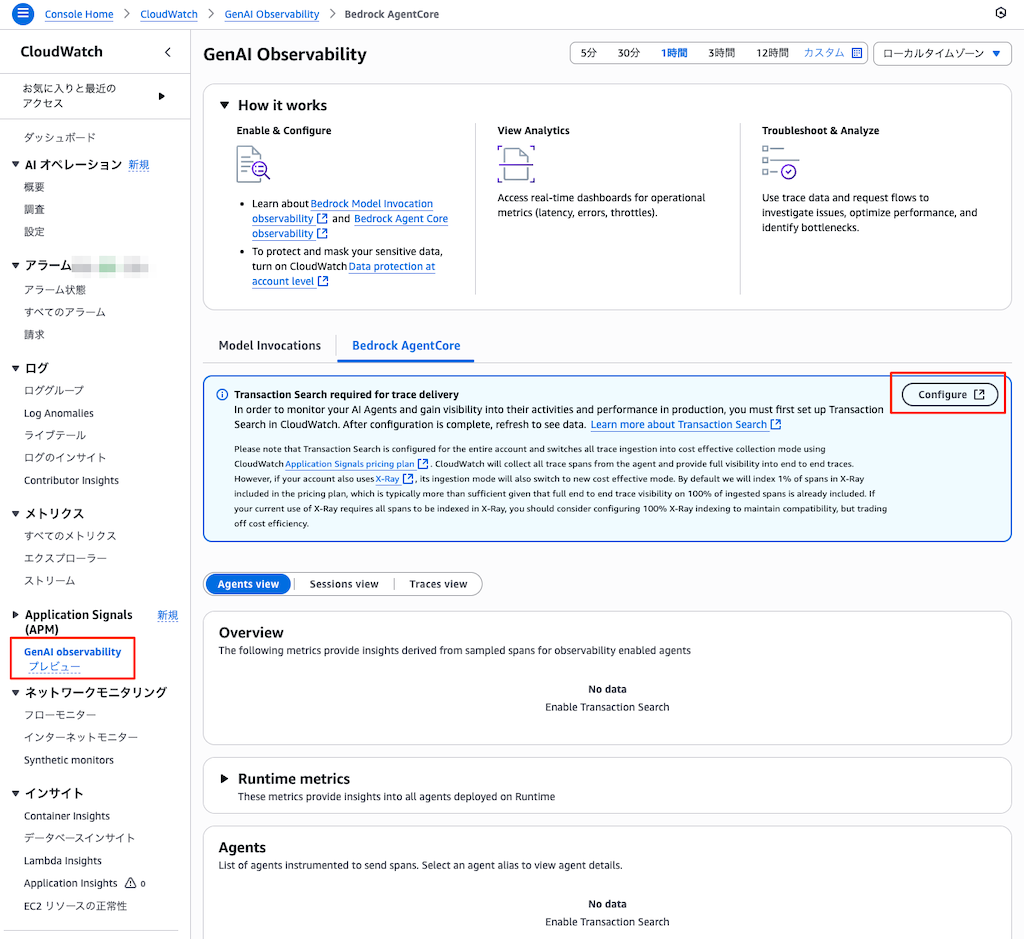Open Application Signals pricing plan link
Viewport: 1024px width, 939px height.
(x=350, y=464)
